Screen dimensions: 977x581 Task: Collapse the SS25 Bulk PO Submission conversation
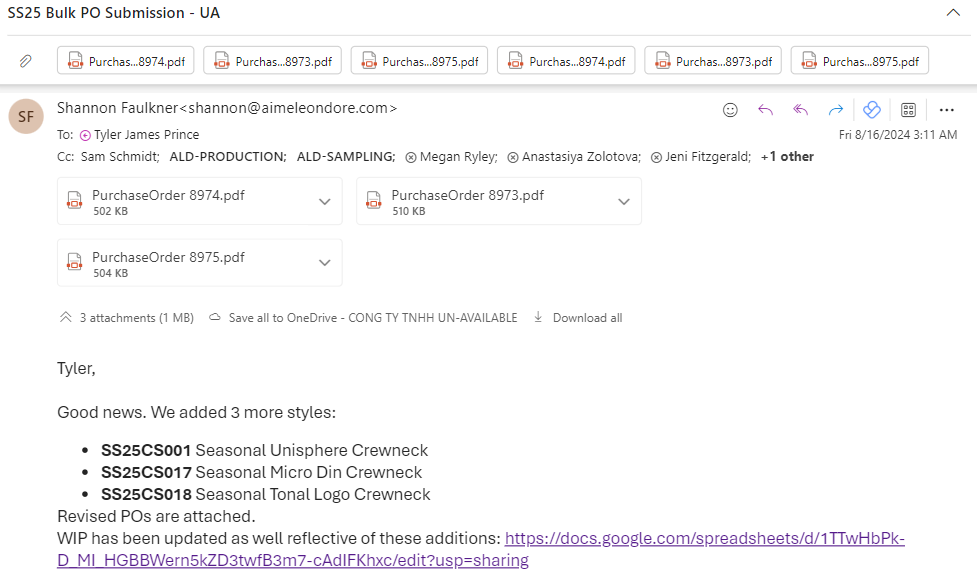pos(953,12)
